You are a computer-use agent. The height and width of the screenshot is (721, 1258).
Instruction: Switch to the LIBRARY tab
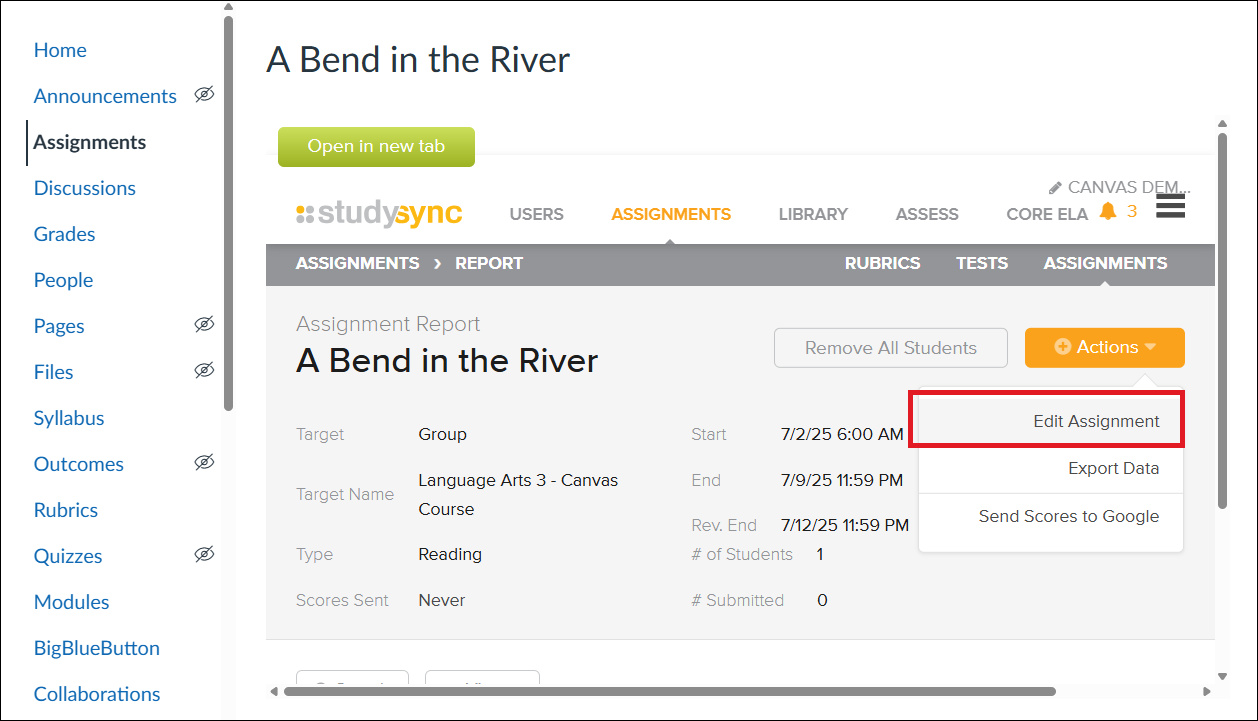(x=812, y=213)
